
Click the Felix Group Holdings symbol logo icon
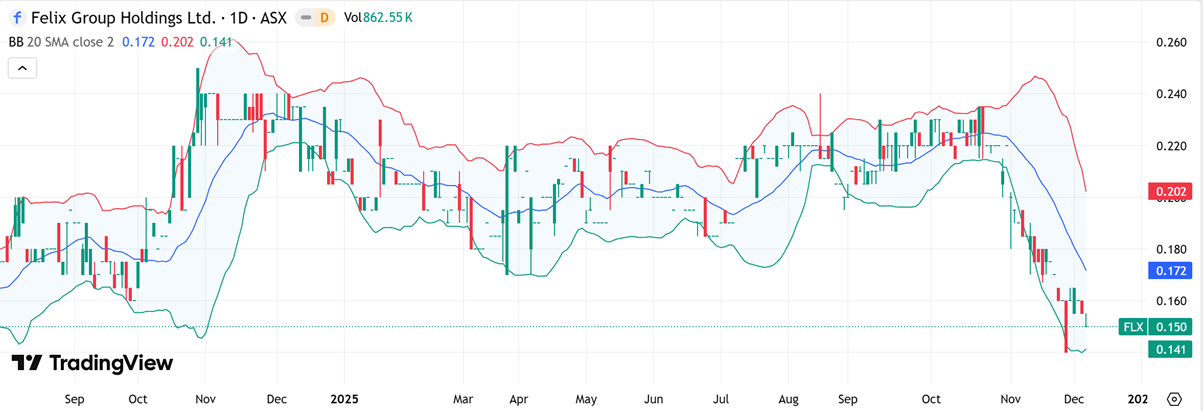[x=17, y=18]
